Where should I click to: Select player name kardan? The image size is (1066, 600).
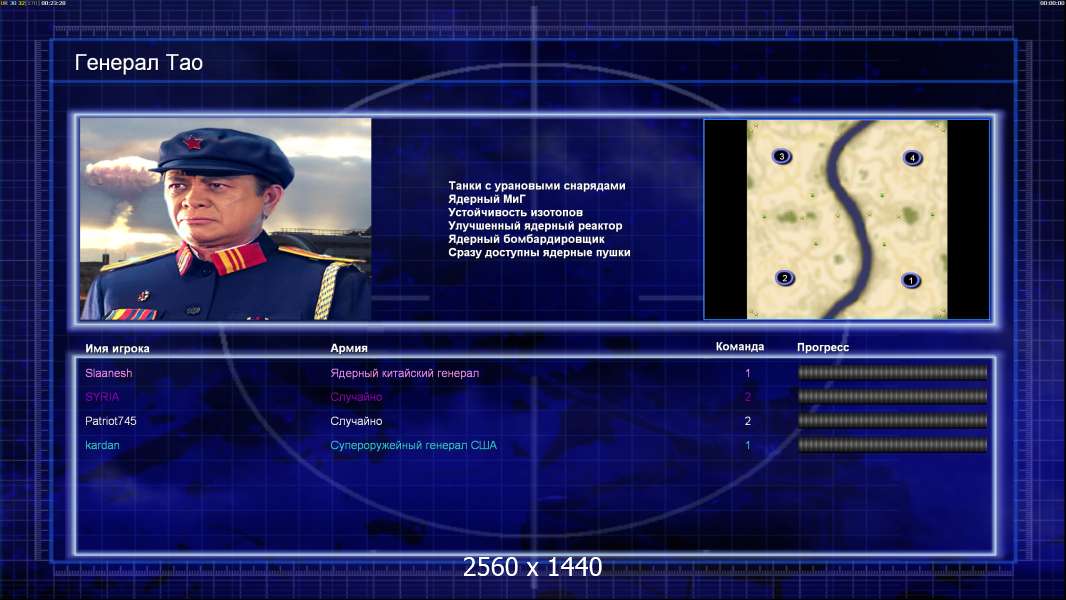pyautogui.click(x=102, y=445)
